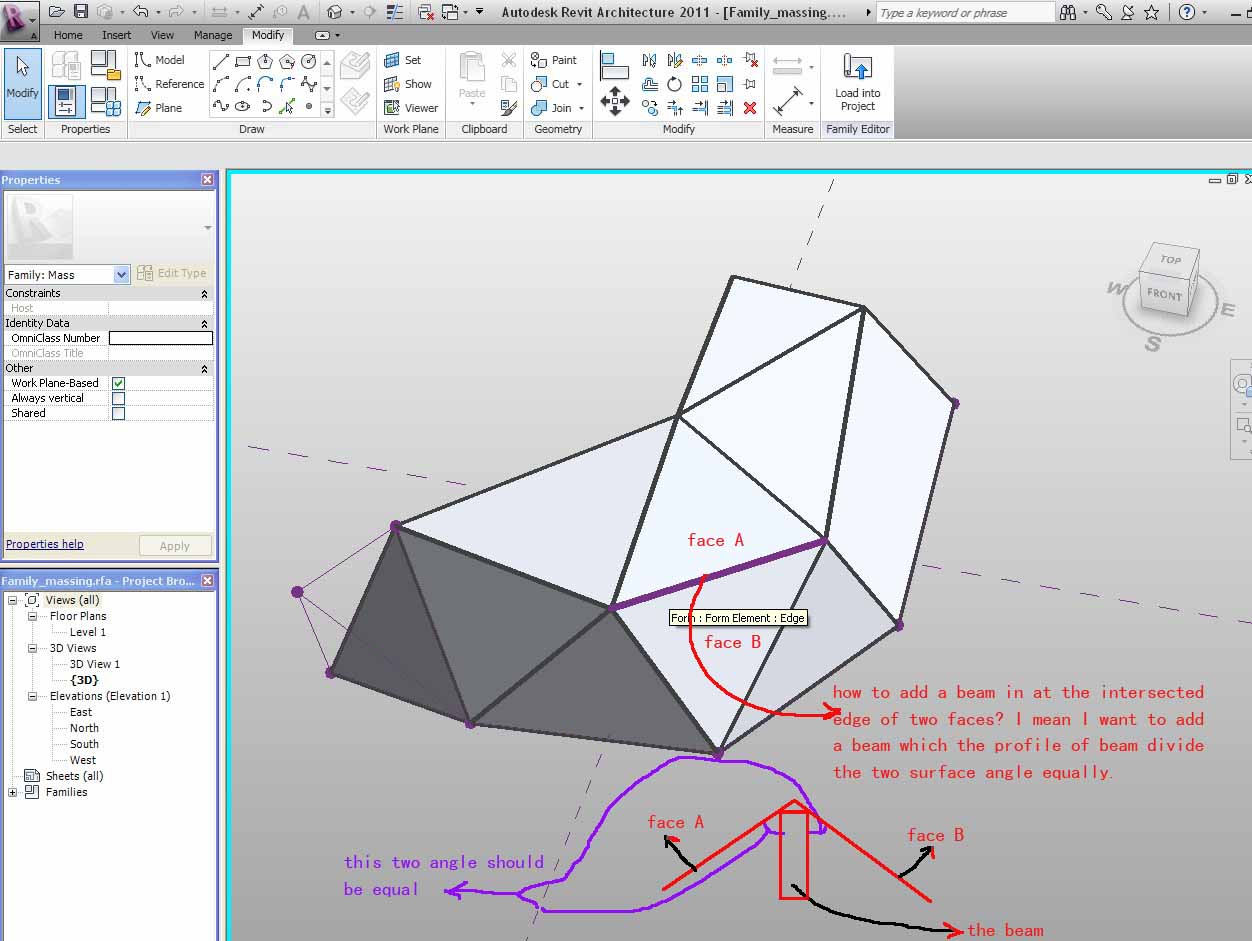Click the Set work plane icon

point(404,60)
